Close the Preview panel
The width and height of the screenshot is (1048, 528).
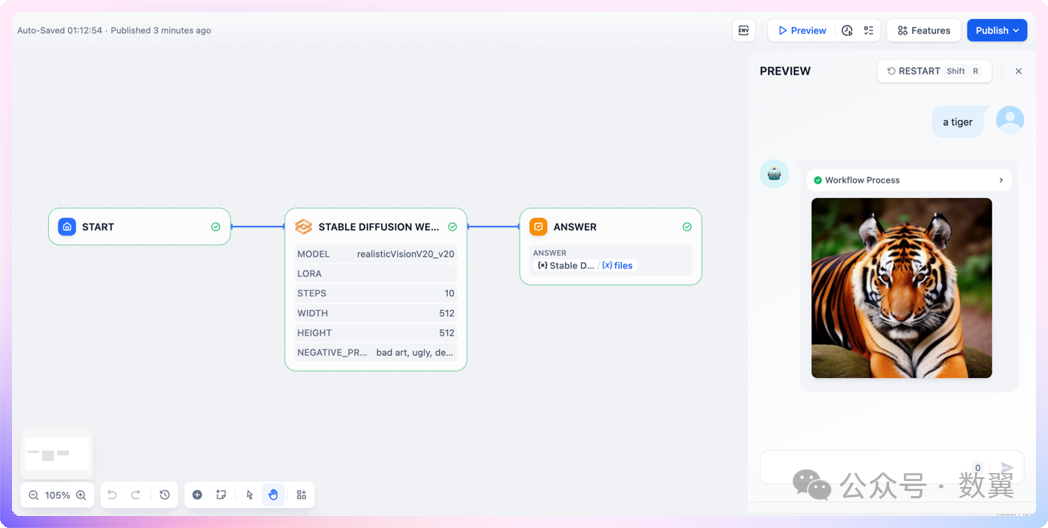1018,72
